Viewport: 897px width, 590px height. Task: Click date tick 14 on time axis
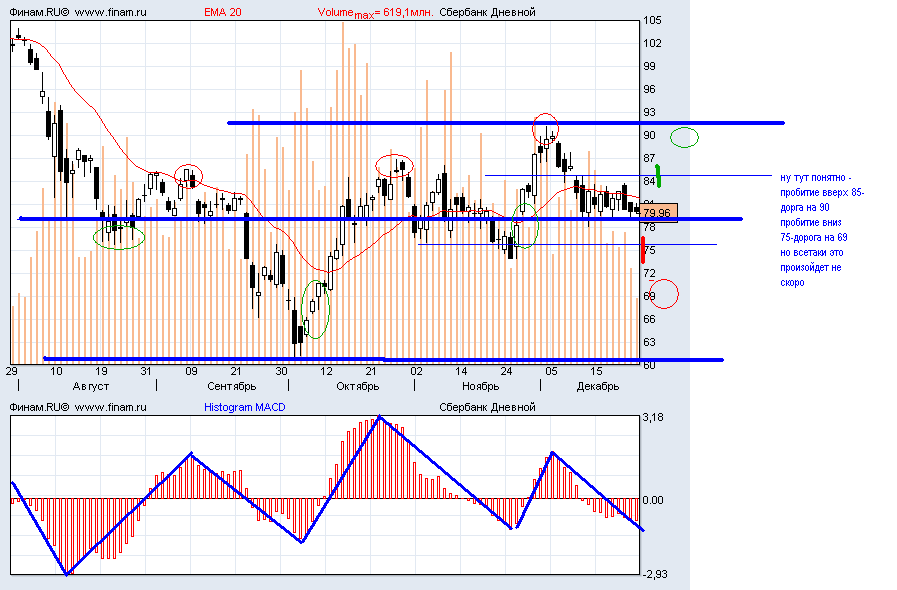(x=461, y=371)
